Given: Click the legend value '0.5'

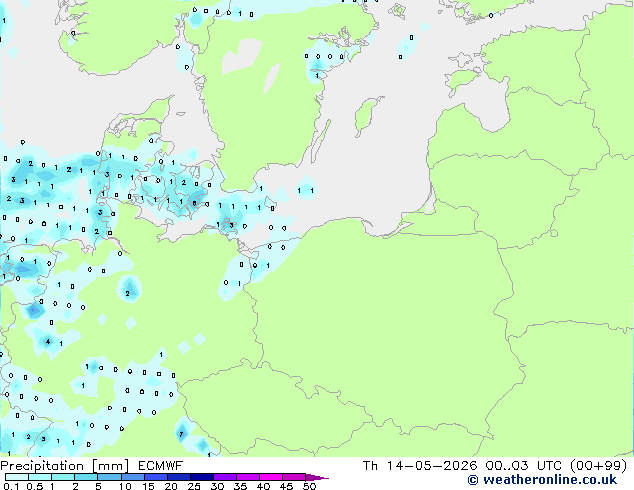Looking at the screenshot, I should [35, 486].
